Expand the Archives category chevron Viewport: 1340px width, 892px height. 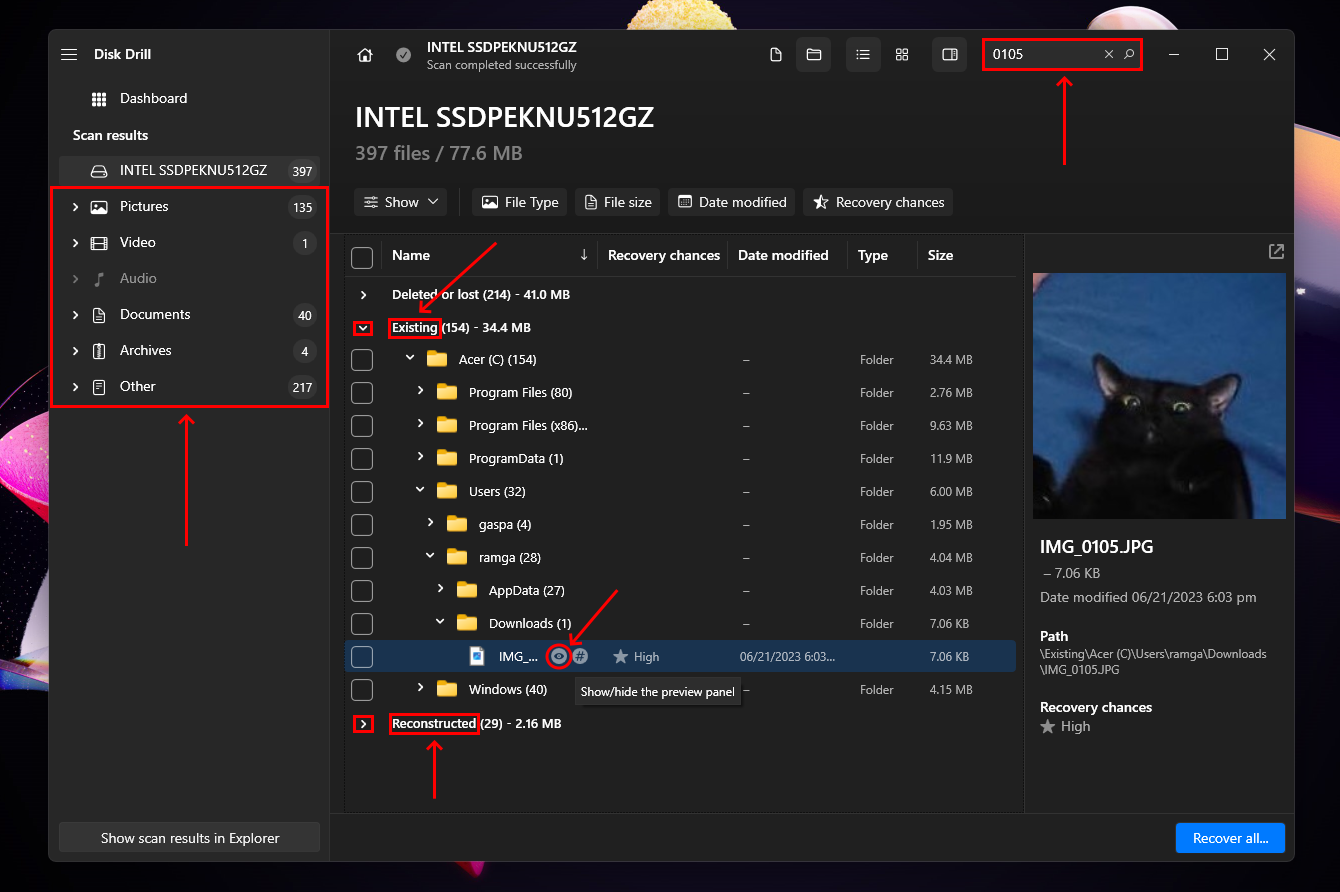(x=75, y=351)
